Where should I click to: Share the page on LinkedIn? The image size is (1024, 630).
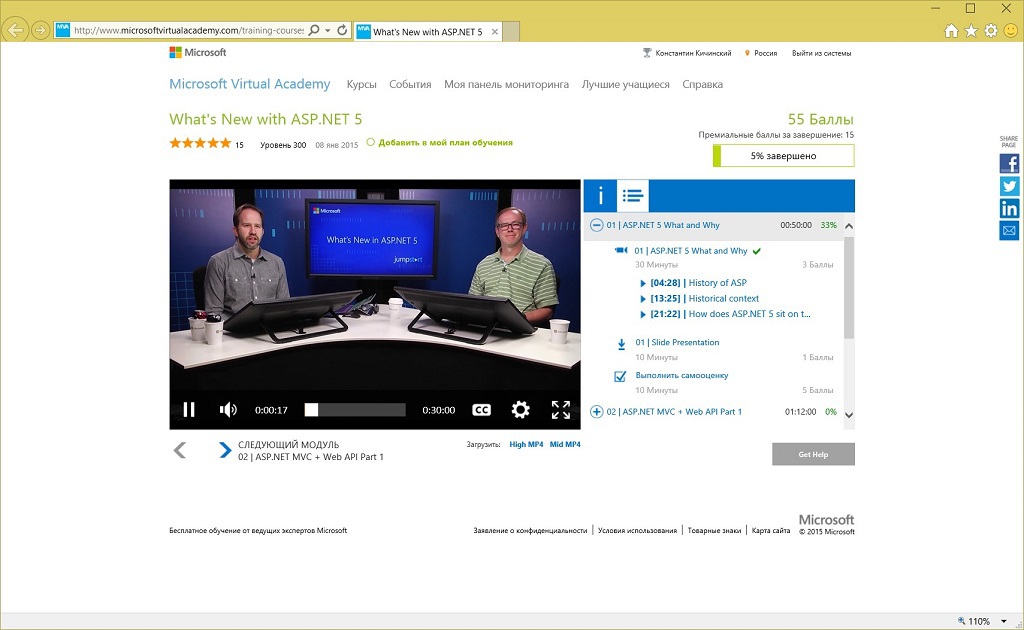pyautogui.click(x=1009, y=208)
